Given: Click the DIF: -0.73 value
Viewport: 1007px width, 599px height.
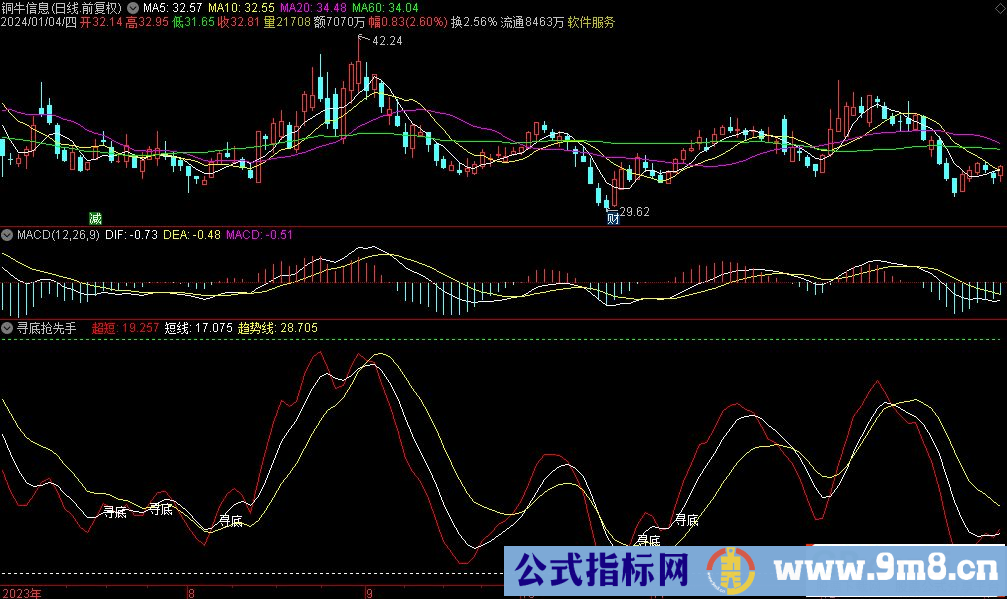Looking at the screenshot, I should point(131,235).
